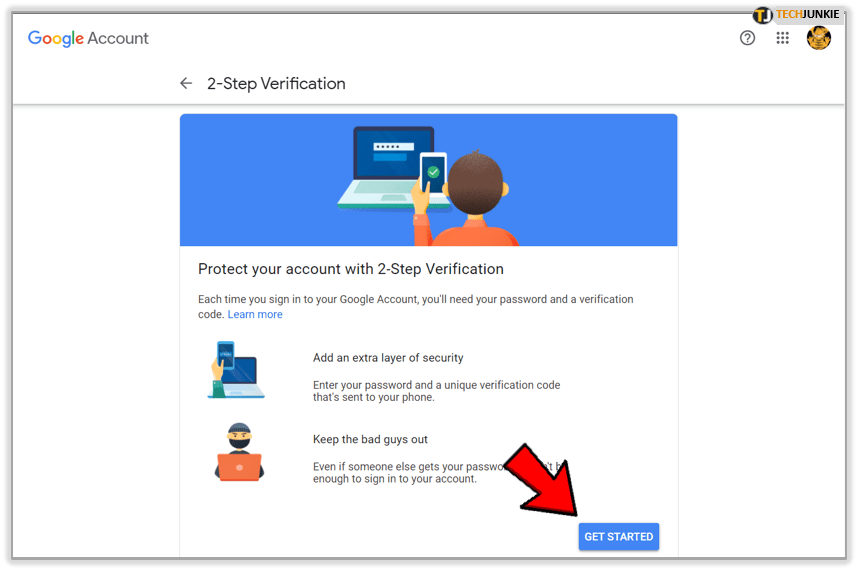Click the Google Account logo
Viewport: 858px width, 571px height.
tap(88, 38)
